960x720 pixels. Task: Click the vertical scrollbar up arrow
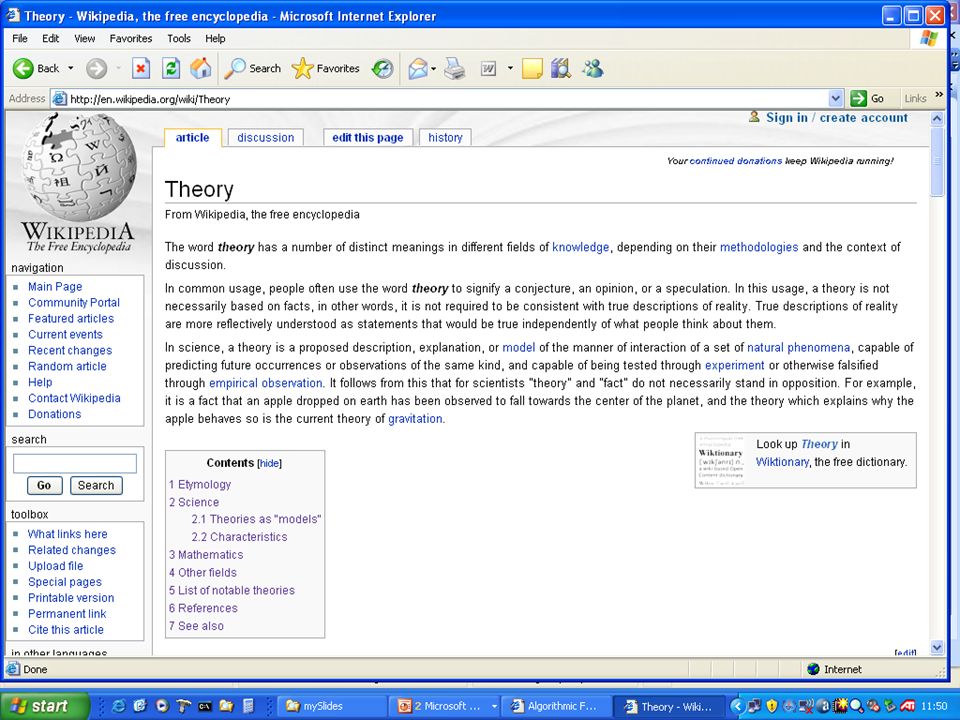937,119
